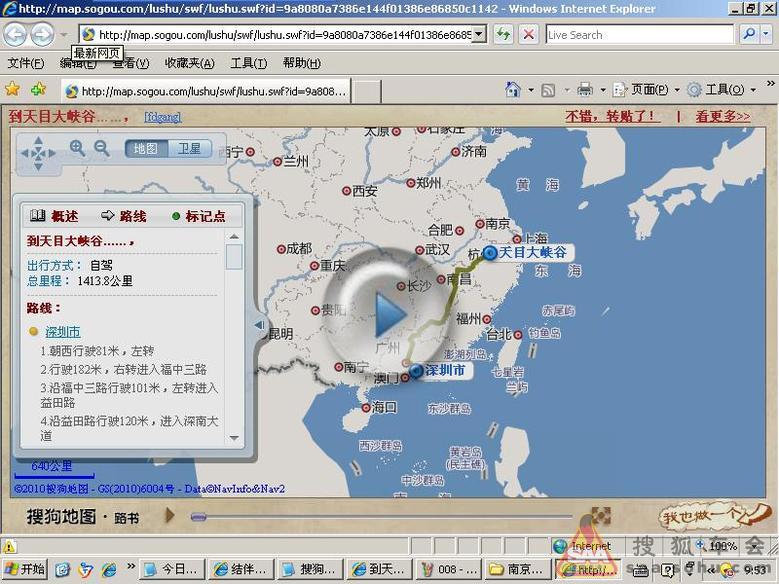Open the Home button dropdown arrow
This screenshot has height=584, width=779.
click(531, 90)
